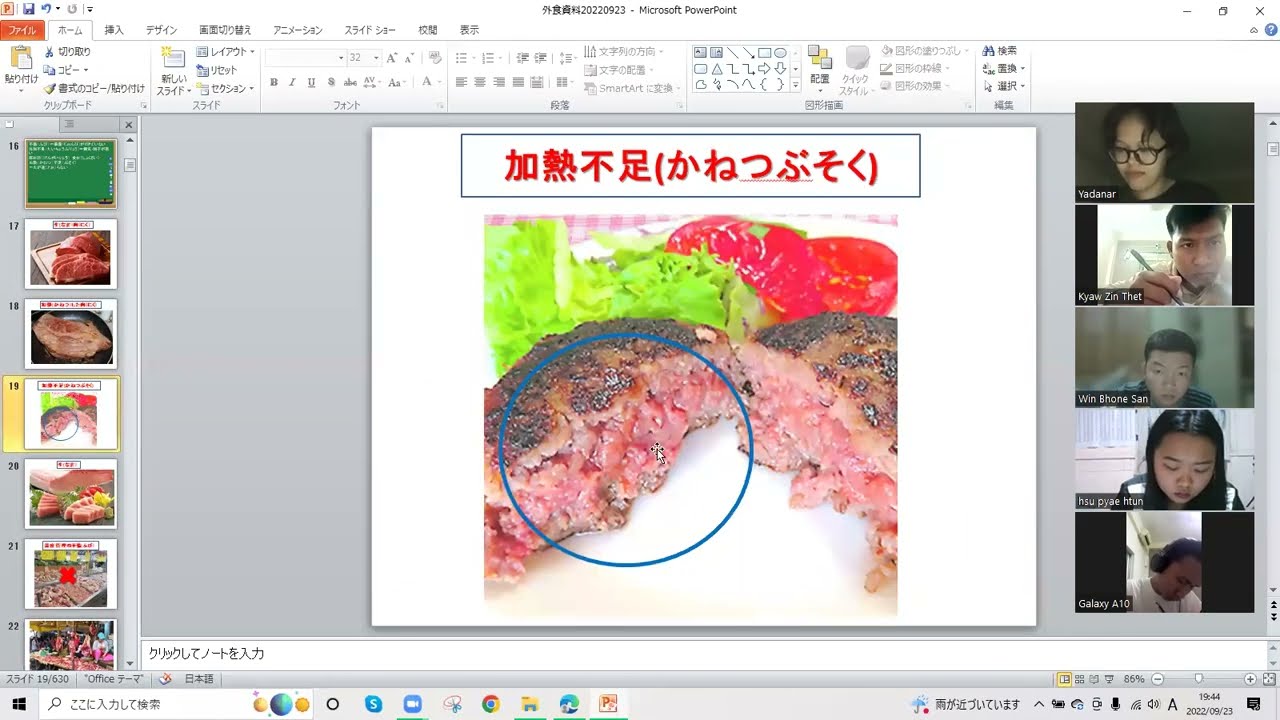1280x720 pixels.
Task: Click the "Office テーマ" status bar entry
Action: point(114,679)
